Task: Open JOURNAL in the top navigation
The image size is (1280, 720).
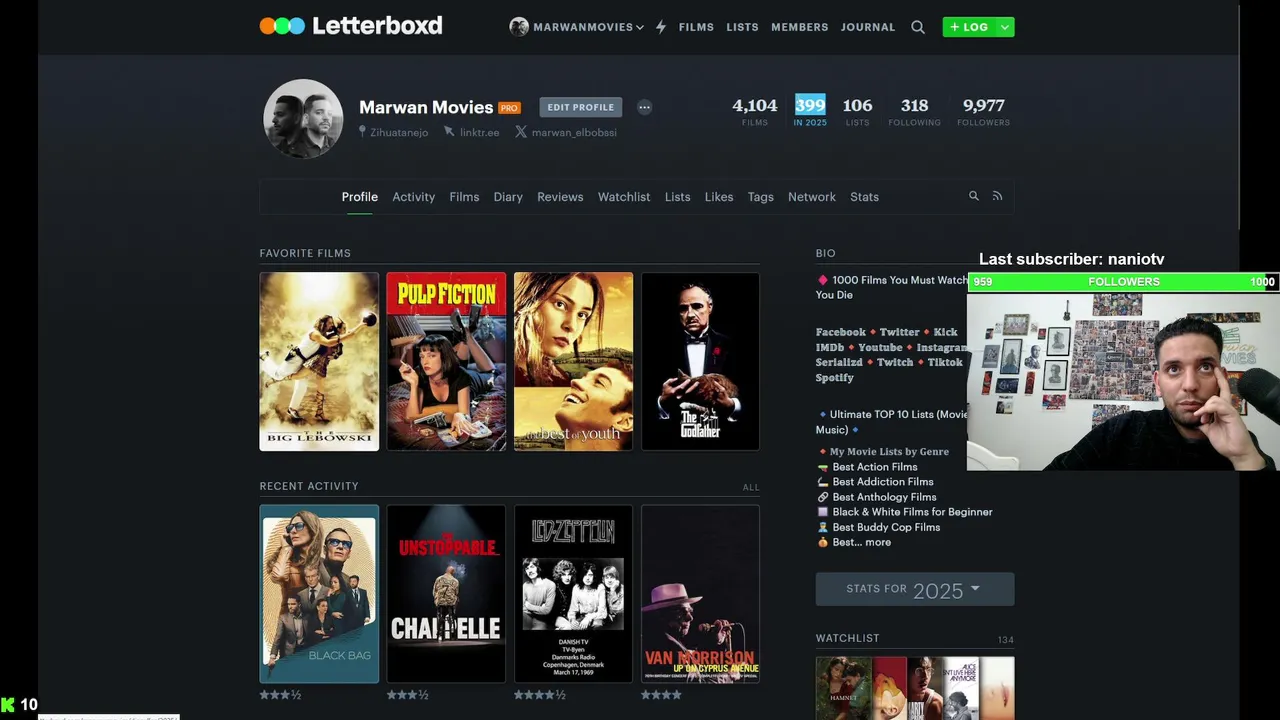Action: [867, 27]
